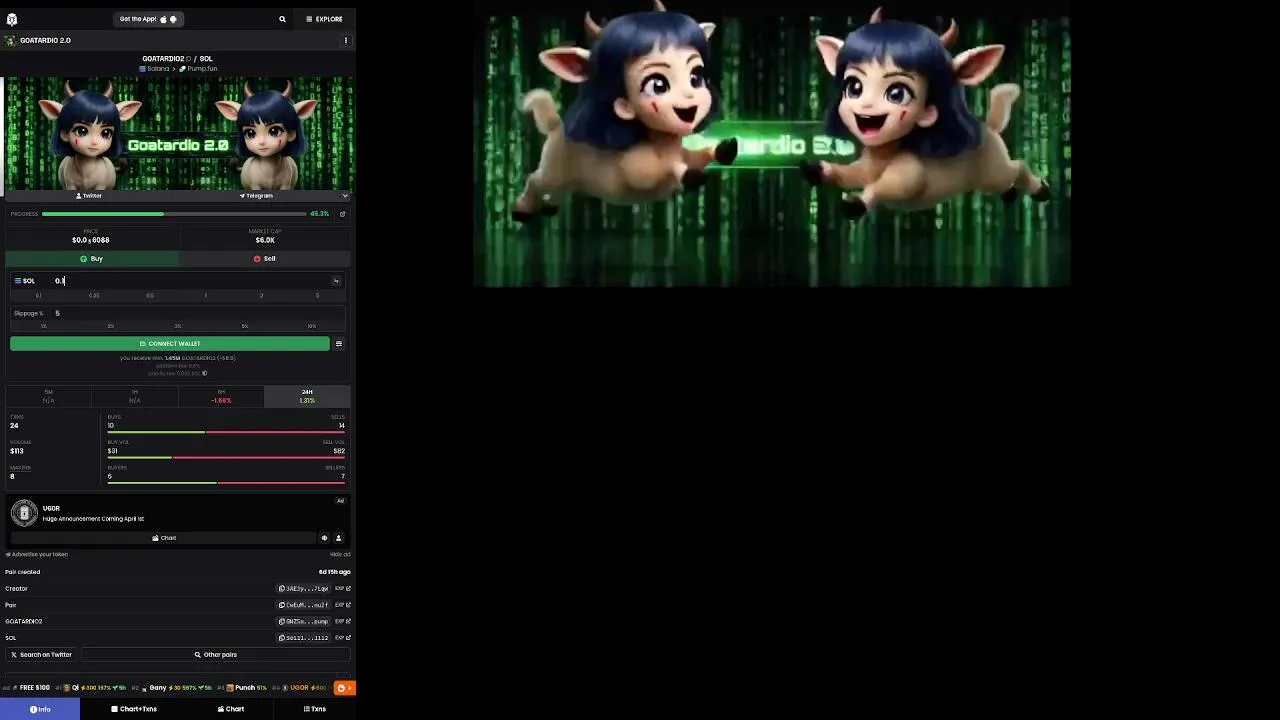
Task: Click the profile icon in UGOR ad
Action: click(338, 538)
